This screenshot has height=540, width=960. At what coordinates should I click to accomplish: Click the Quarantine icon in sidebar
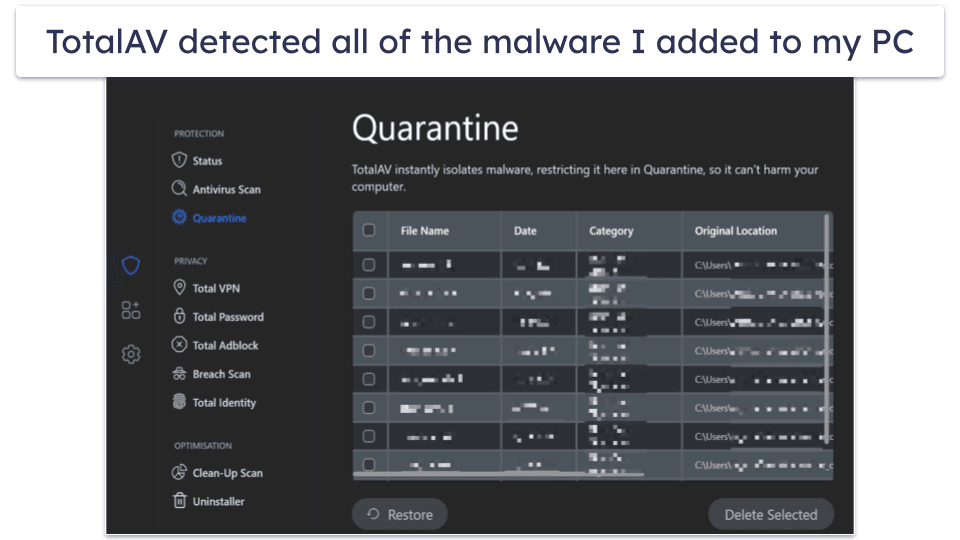pyautogui.click(x=179, y=217)
